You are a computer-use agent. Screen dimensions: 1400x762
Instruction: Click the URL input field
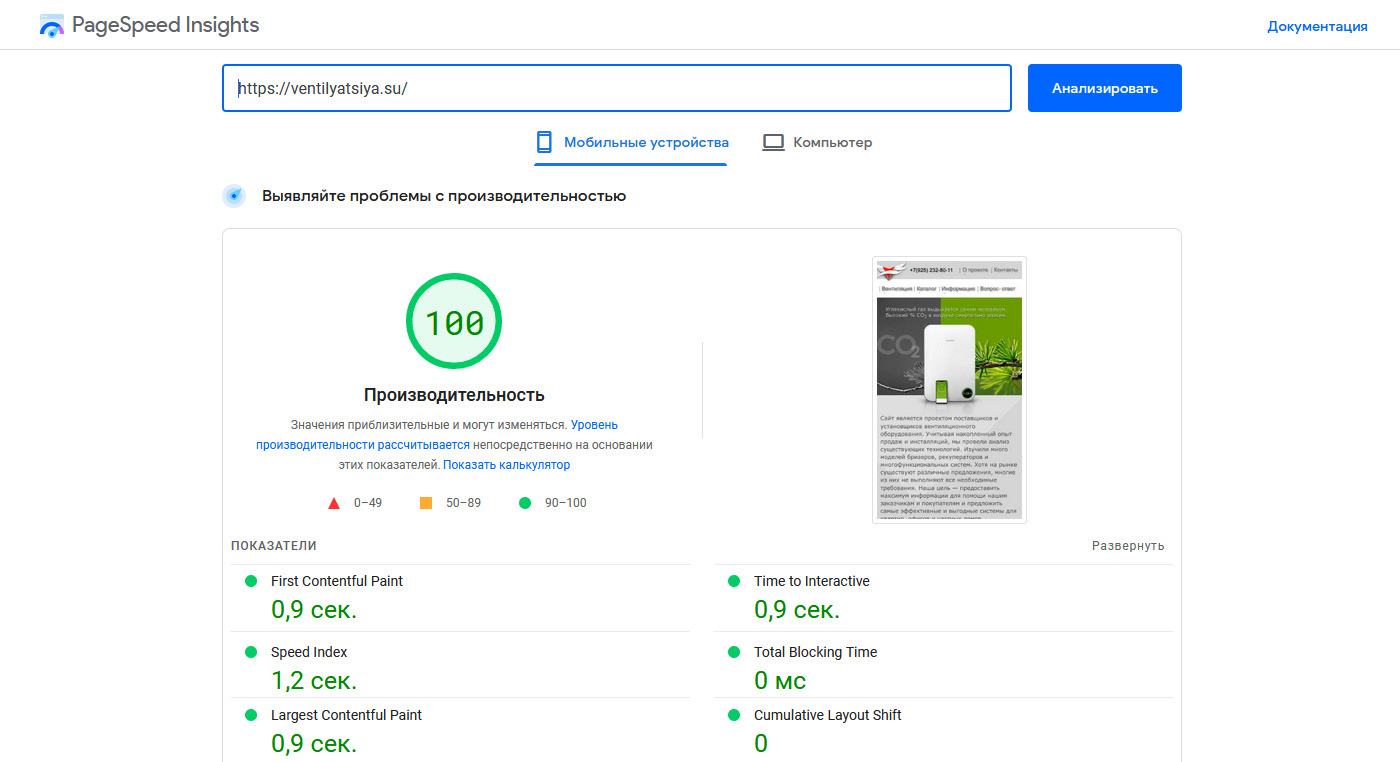tap(616, 88)
